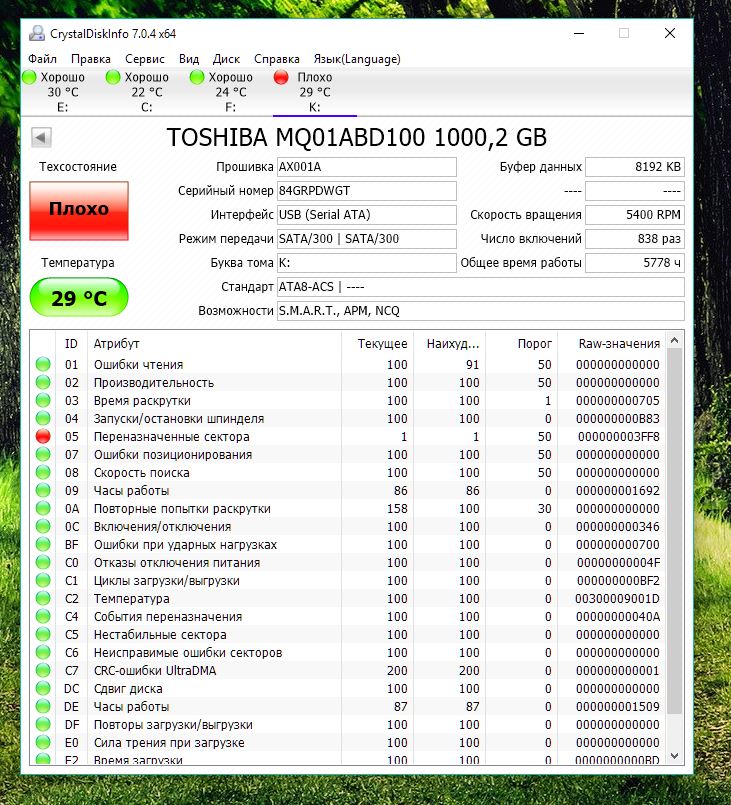Open the Справка menu

click(x=277, y=59)
